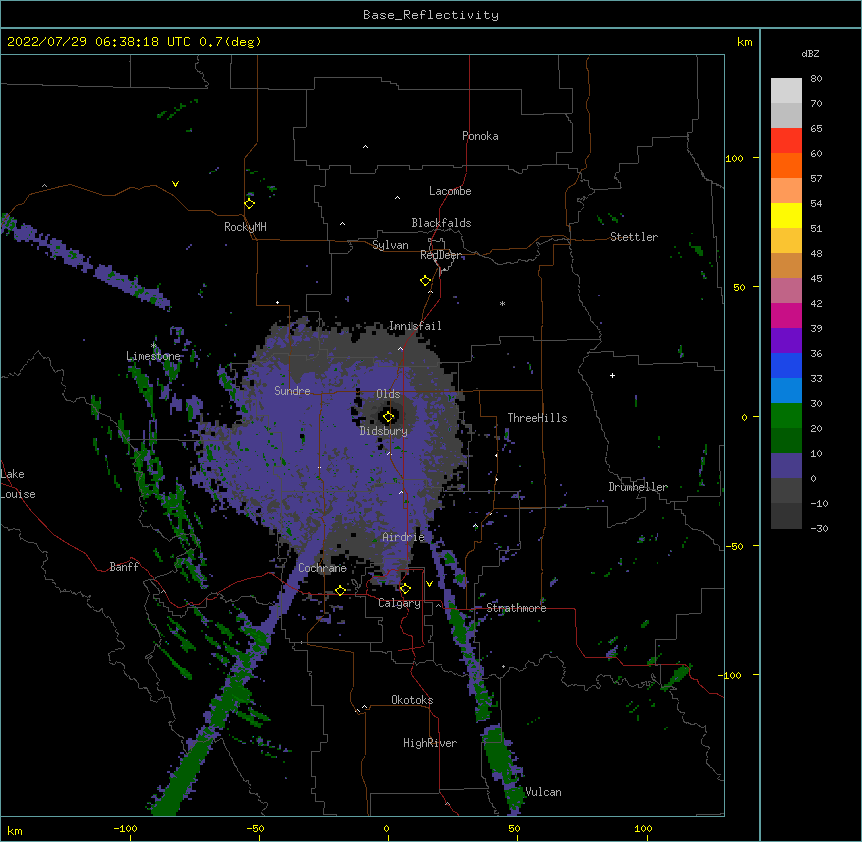This screenshot has width=862, height=842.
Task: Click the Calgary label
Action: coord(399,603)
